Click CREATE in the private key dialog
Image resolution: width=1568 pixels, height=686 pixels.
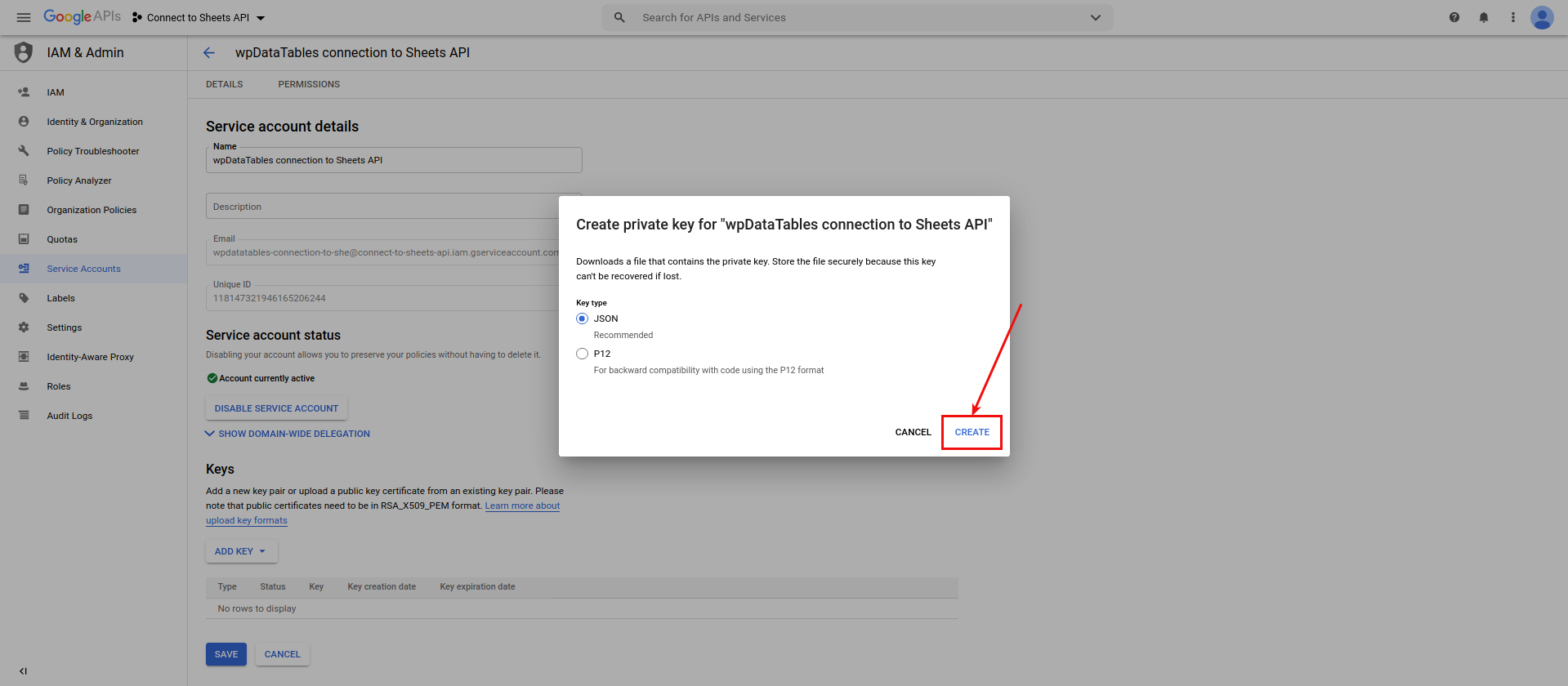pos(972,432)
